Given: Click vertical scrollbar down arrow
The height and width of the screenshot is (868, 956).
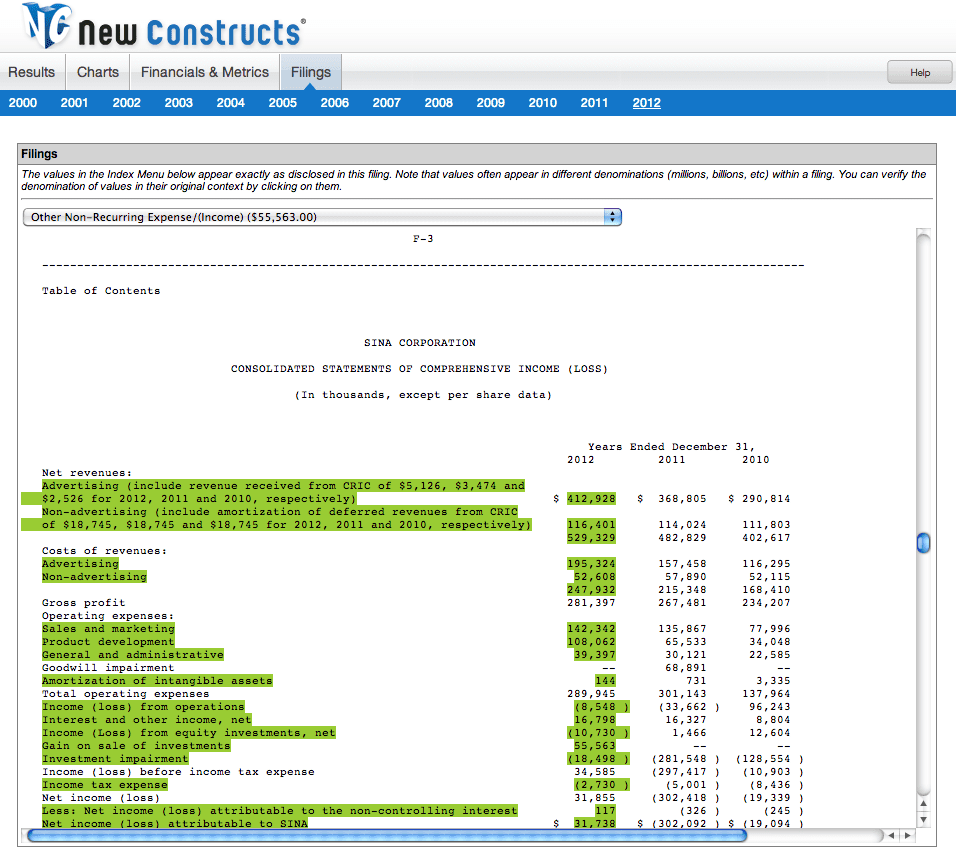Looking at the screenshot, I should click(x=924, y=820).
